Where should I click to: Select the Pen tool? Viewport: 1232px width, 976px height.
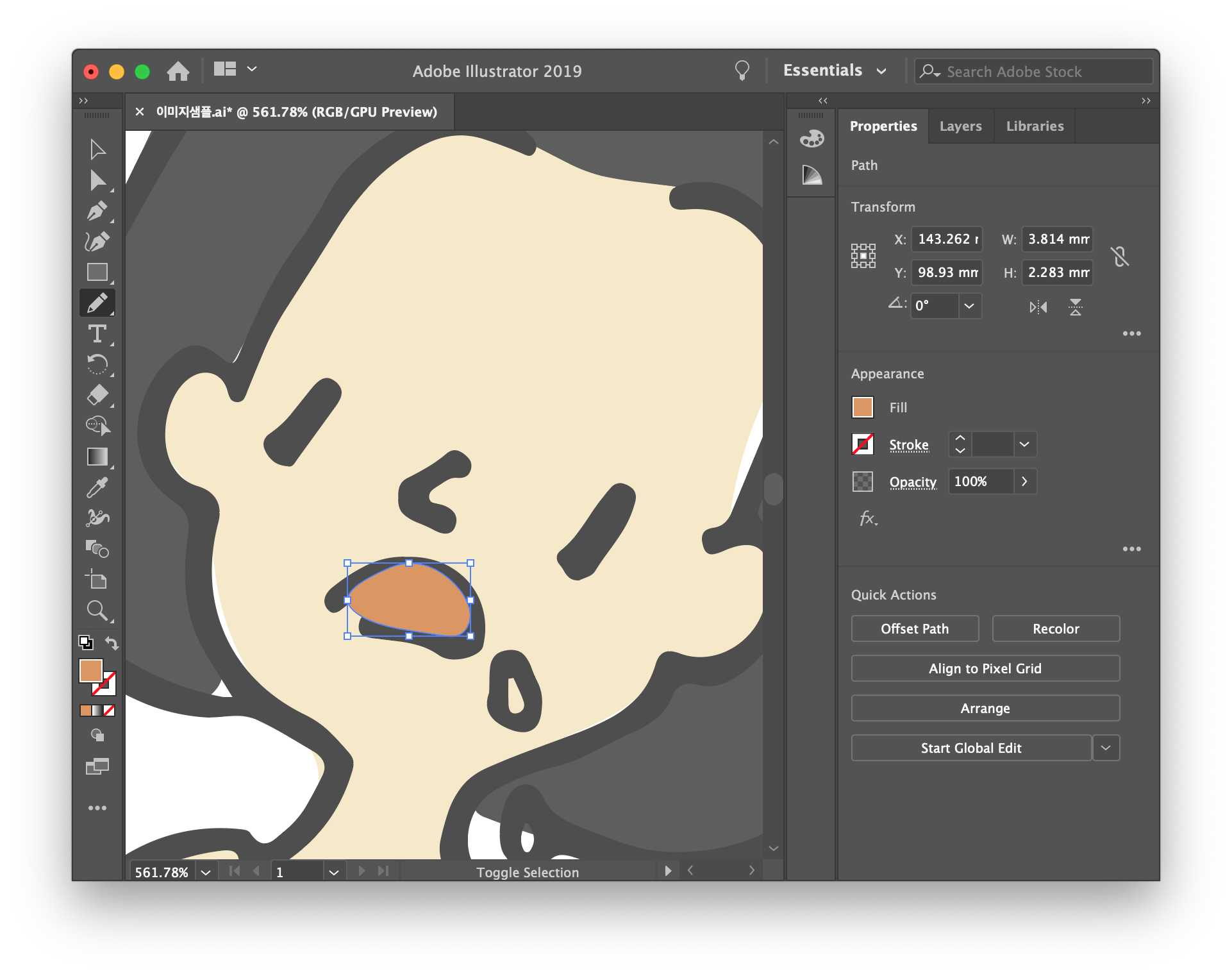click(x=97, y=211)
